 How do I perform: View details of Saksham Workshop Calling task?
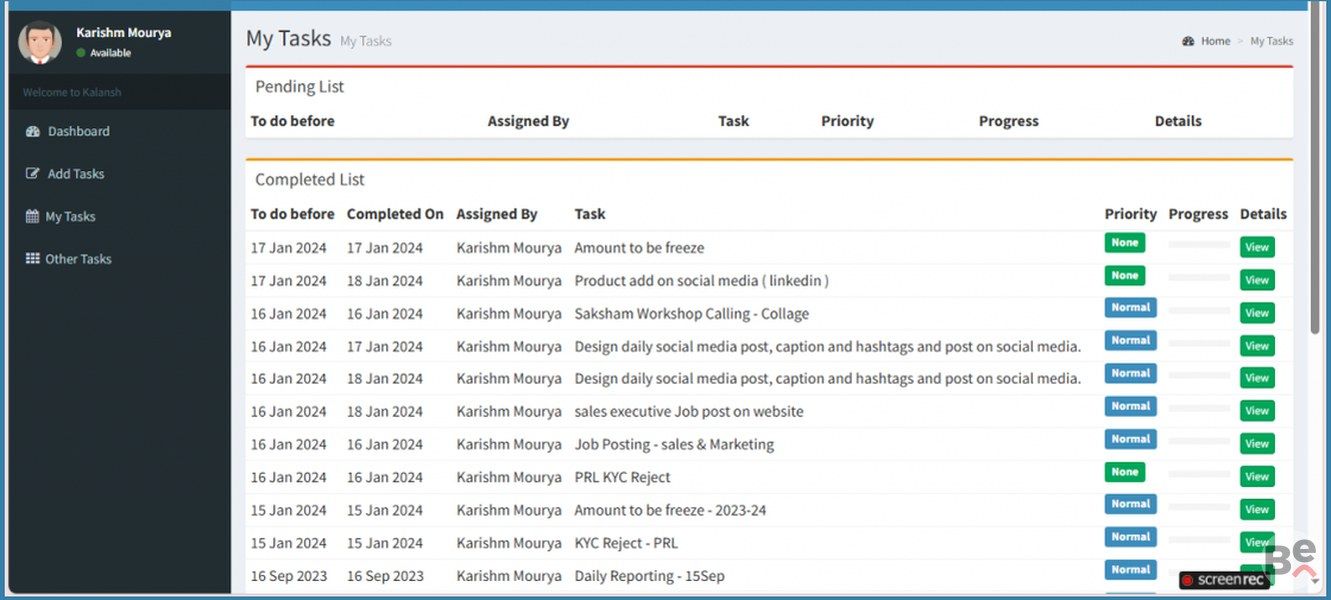(x=1256, y=313)
